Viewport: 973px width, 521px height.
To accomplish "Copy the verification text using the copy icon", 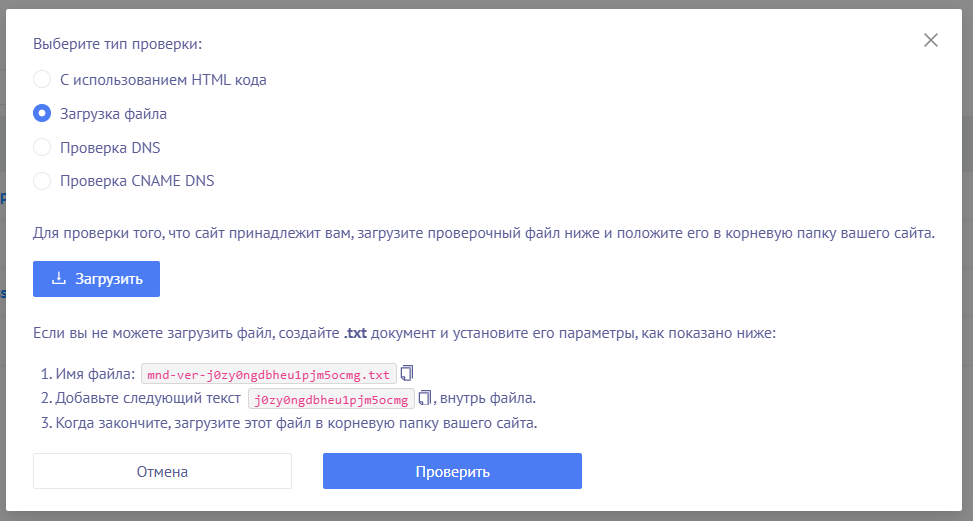I will pos(424,398).
